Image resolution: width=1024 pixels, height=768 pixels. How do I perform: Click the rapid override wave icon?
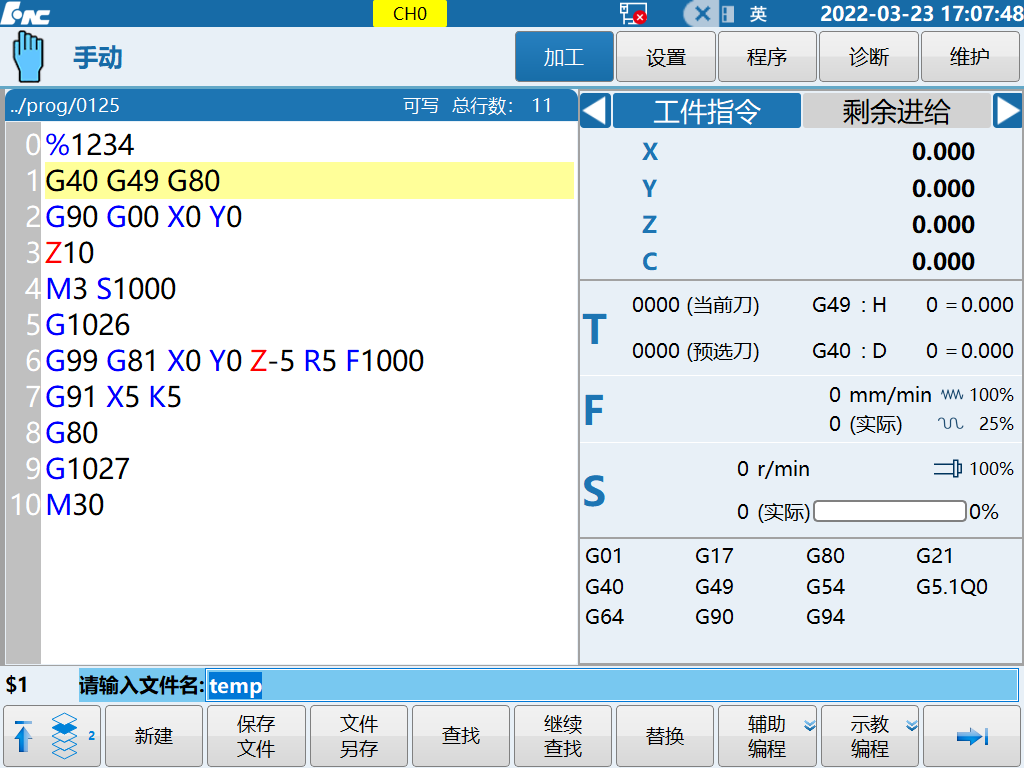pyautogui.click(x=950, y=424)
